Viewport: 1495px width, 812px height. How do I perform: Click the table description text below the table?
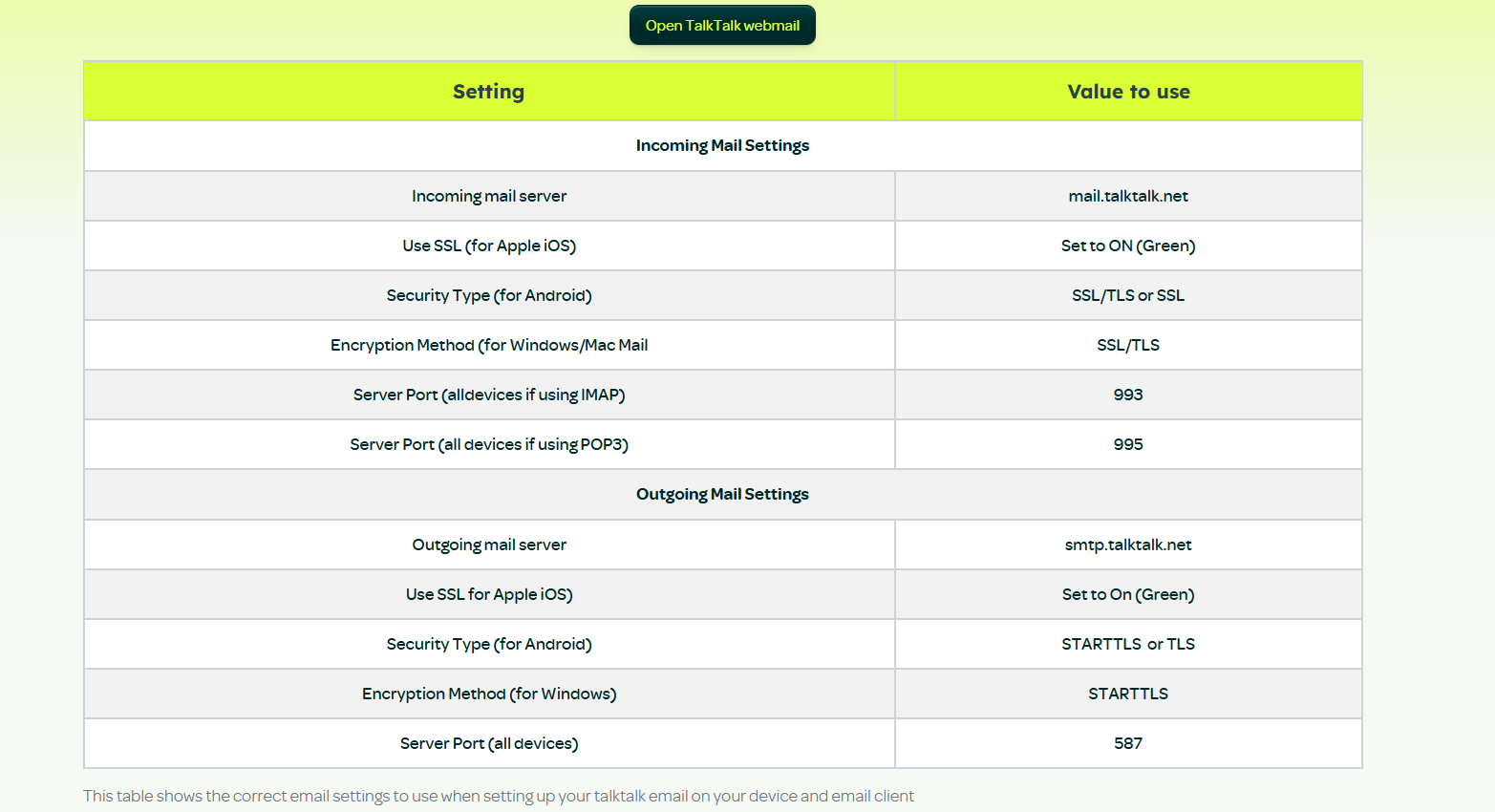click(x=498, y=796)
